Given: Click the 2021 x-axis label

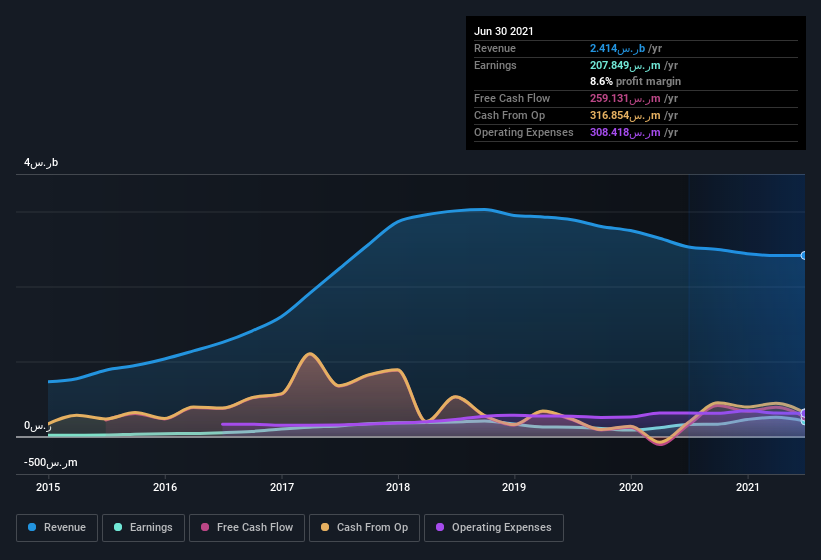Looking at the screenshot, I should [748, 487].
